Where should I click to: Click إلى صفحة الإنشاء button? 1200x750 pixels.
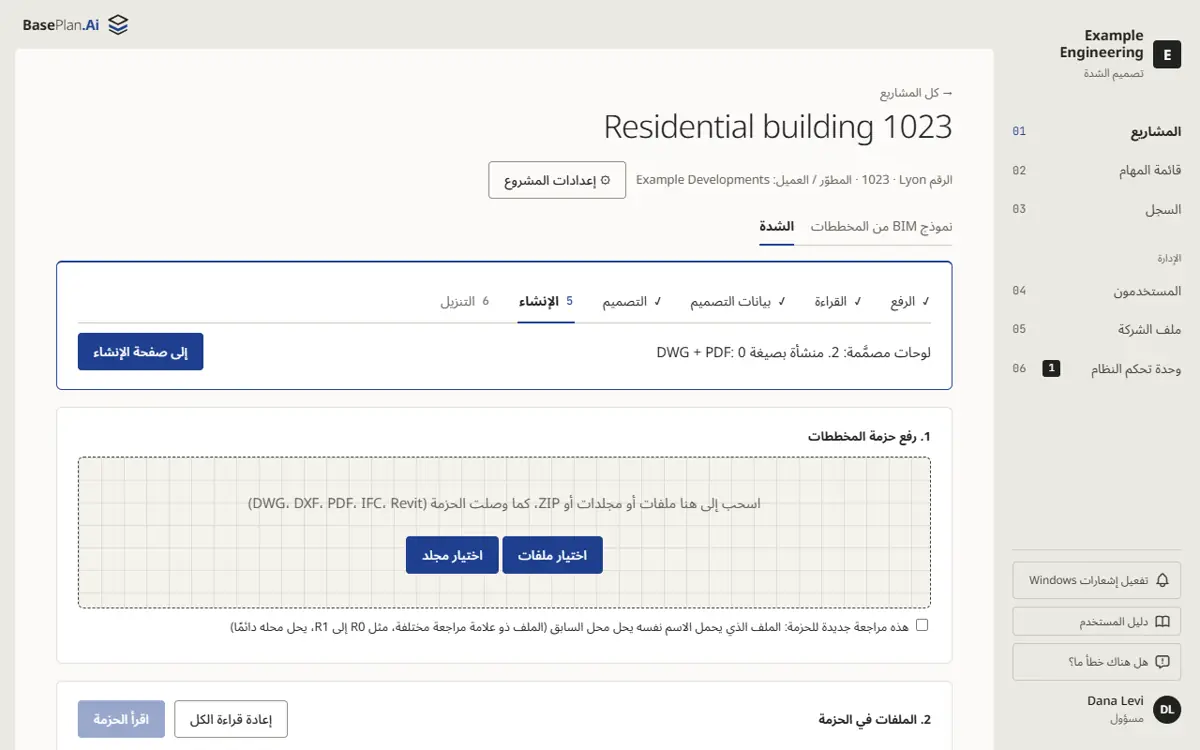pos(141,352)
